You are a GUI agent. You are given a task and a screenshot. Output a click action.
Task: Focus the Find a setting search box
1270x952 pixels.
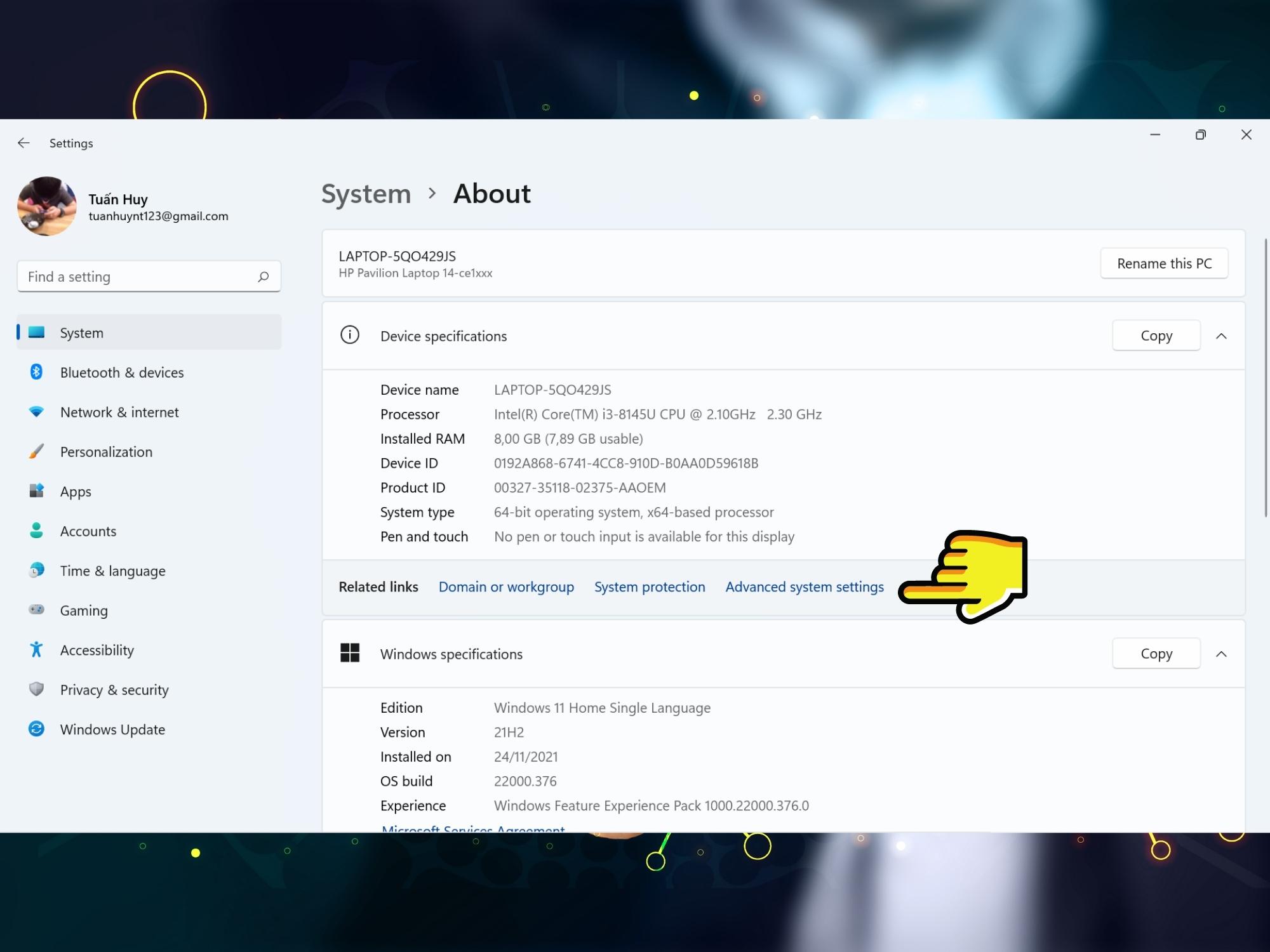point(149,277)
